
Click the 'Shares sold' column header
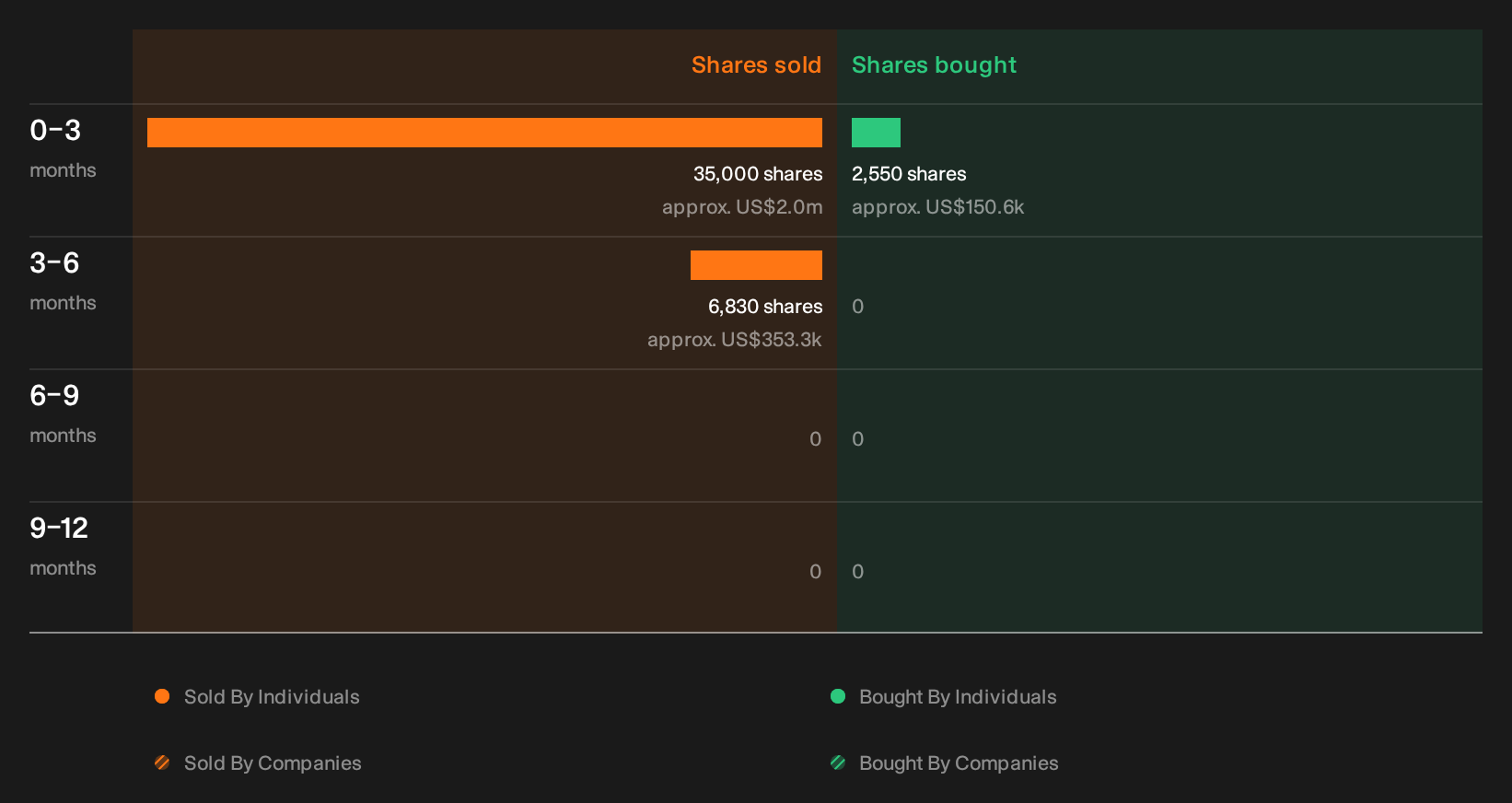click(x=756, y=65)
